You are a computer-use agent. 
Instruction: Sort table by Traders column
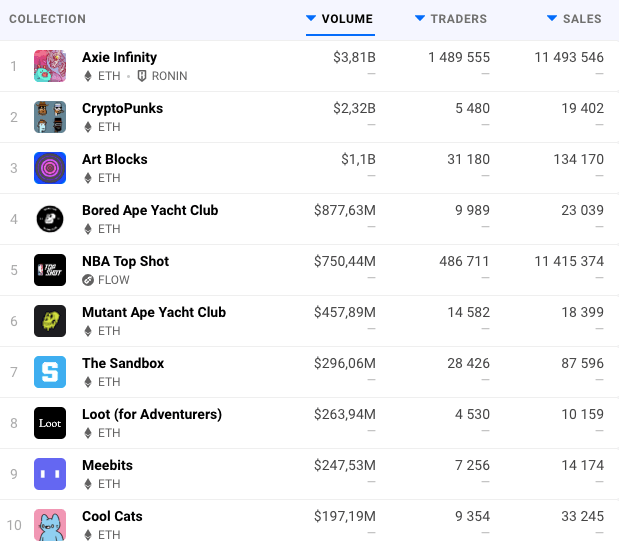click(451, 19)
